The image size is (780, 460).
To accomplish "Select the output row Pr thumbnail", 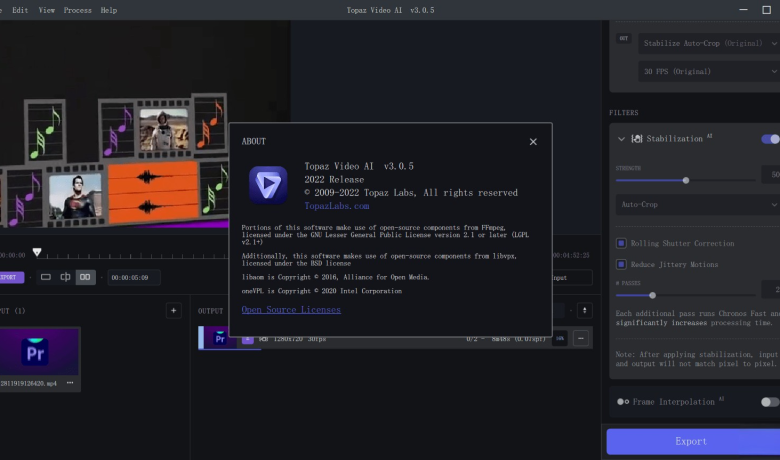I will [x=220, y=338].
